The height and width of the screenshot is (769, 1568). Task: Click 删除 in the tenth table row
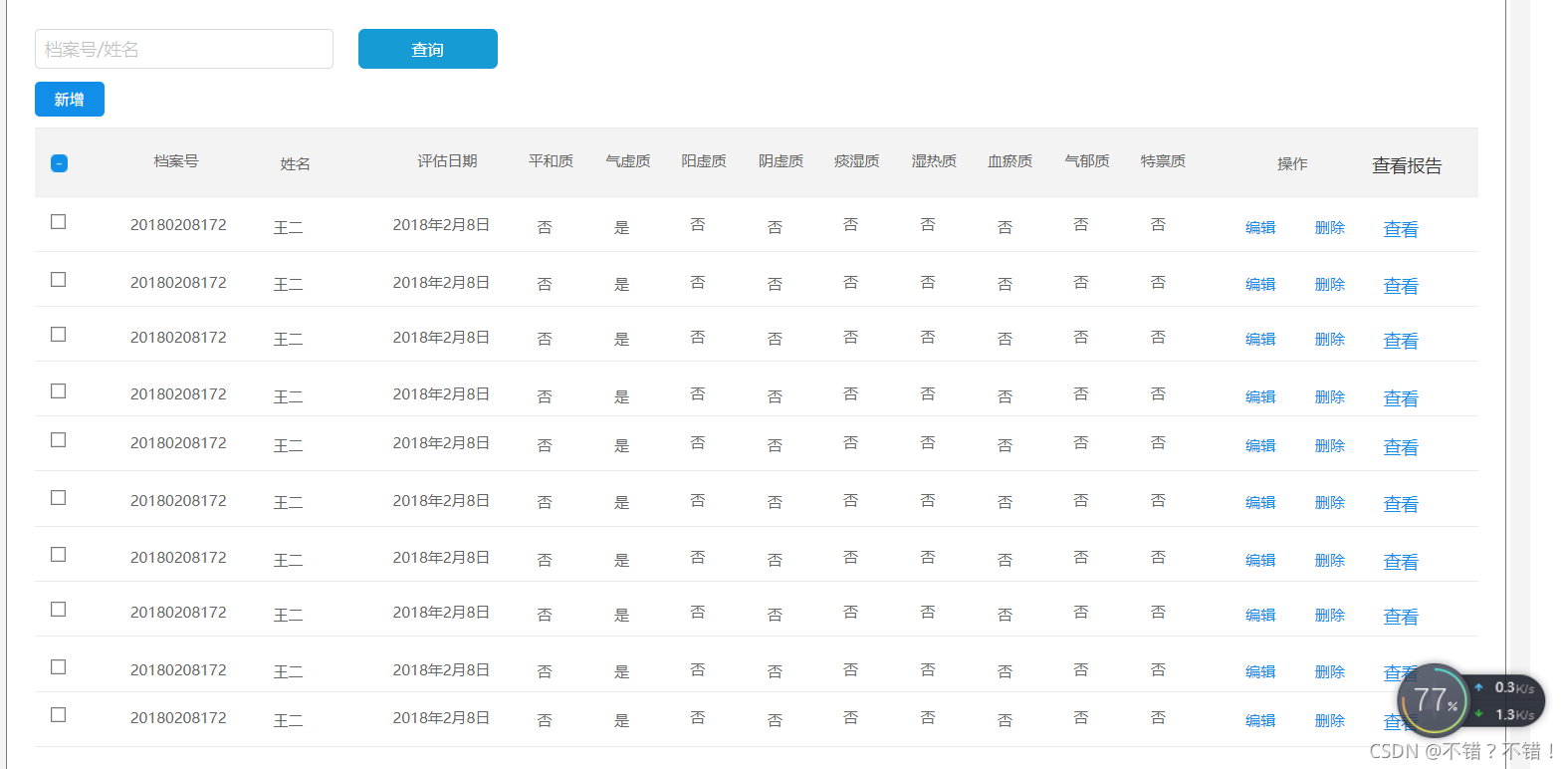coord(1330,720)
